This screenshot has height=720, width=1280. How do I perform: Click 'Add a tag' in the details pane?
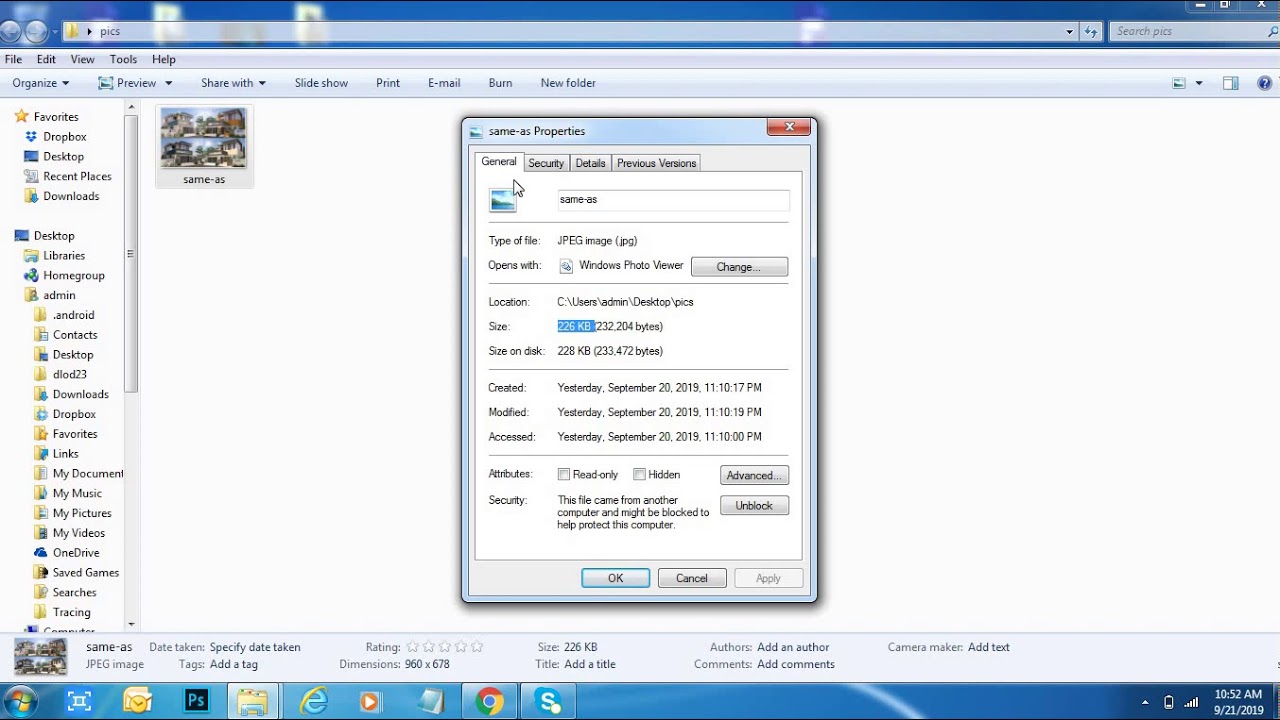tap(233, 664)
